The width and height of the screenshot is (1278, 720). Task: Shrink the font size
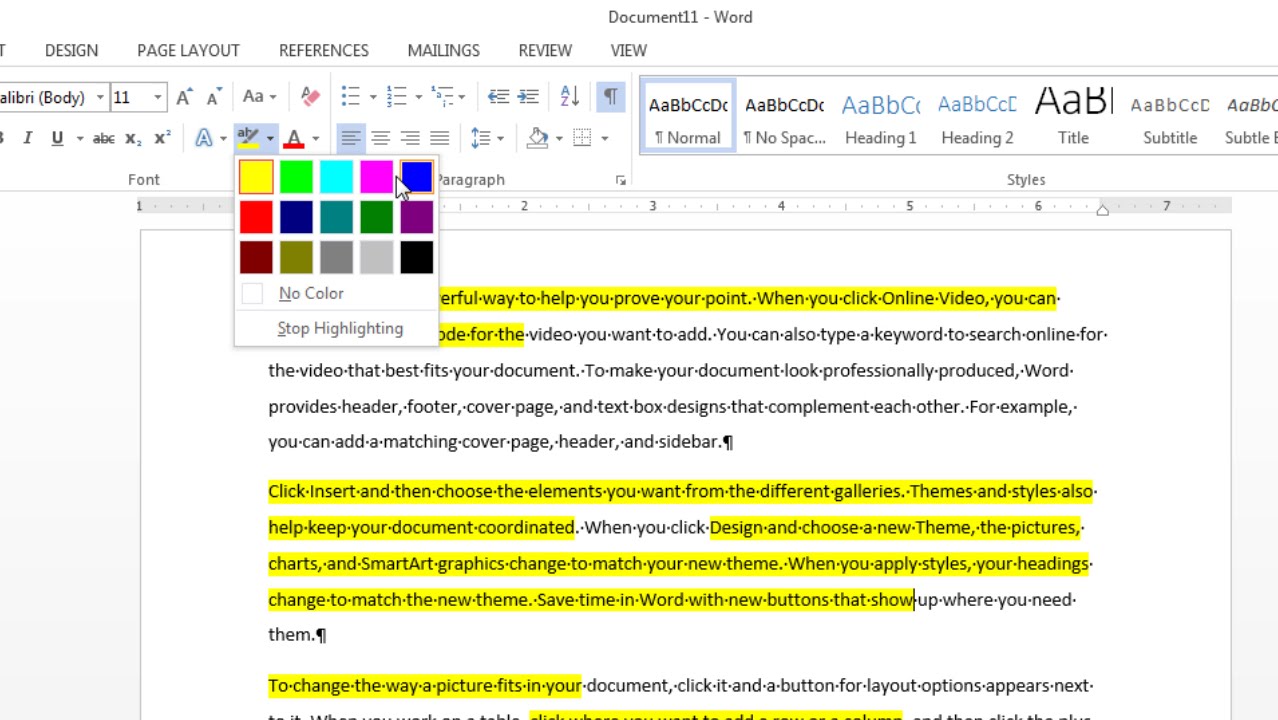[213, 97]
